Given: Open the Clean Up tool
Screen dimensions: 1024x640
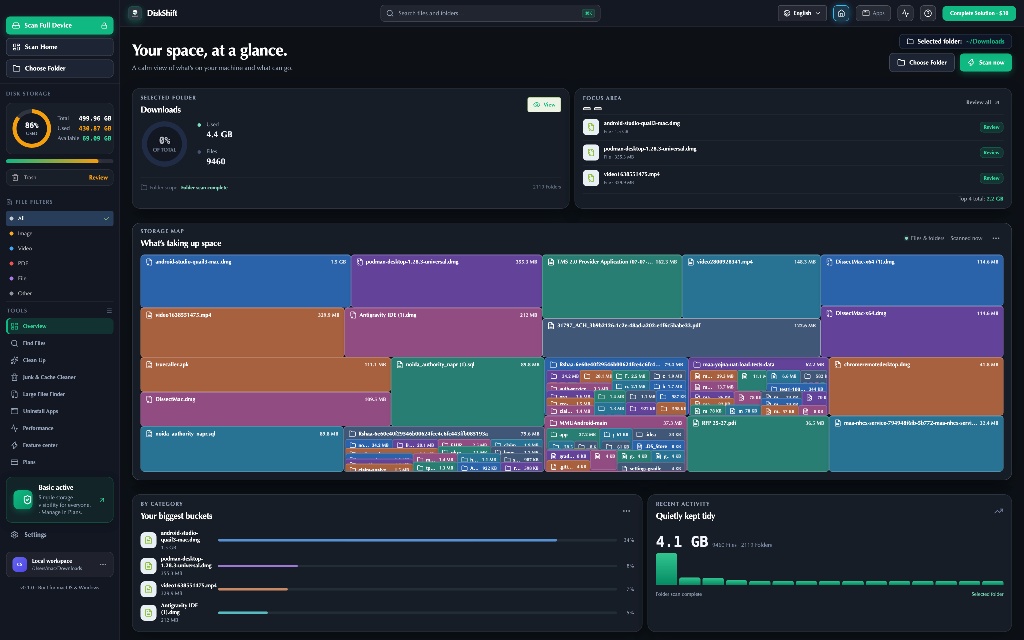Looking at the screenshot, I should tap(59, 360).
